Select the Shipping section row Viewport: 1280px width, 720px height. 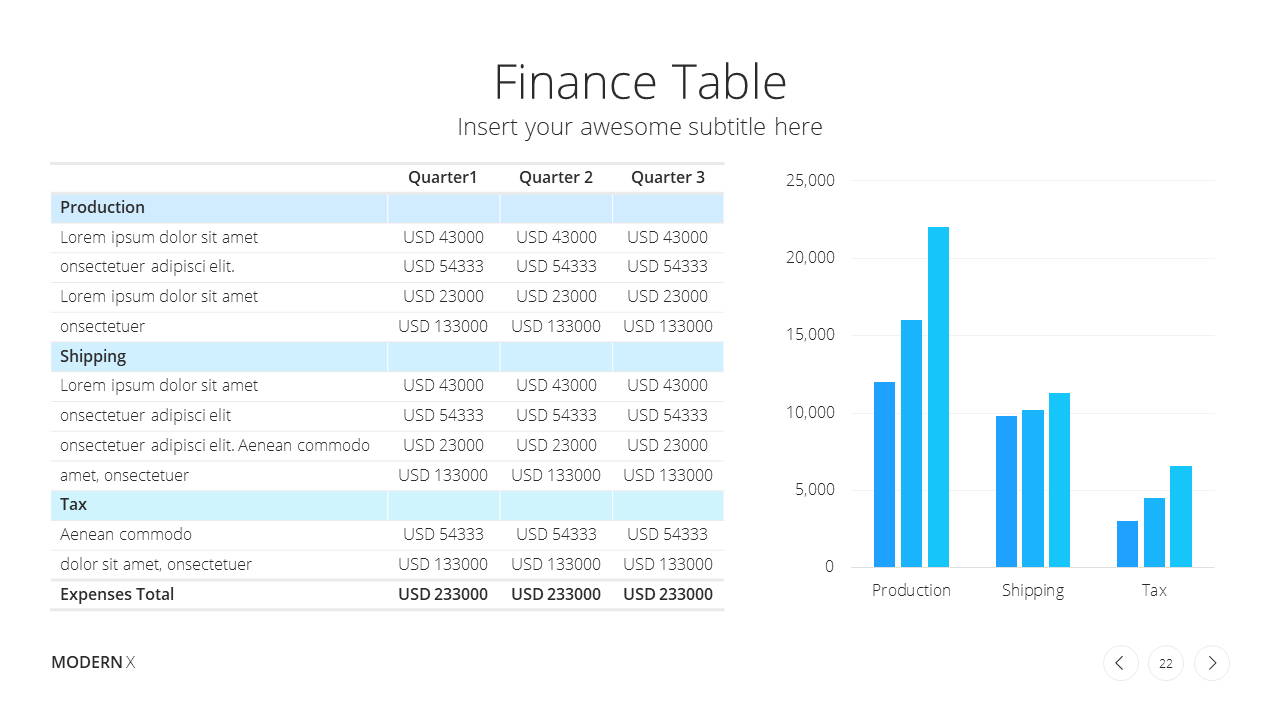point(387,356)
